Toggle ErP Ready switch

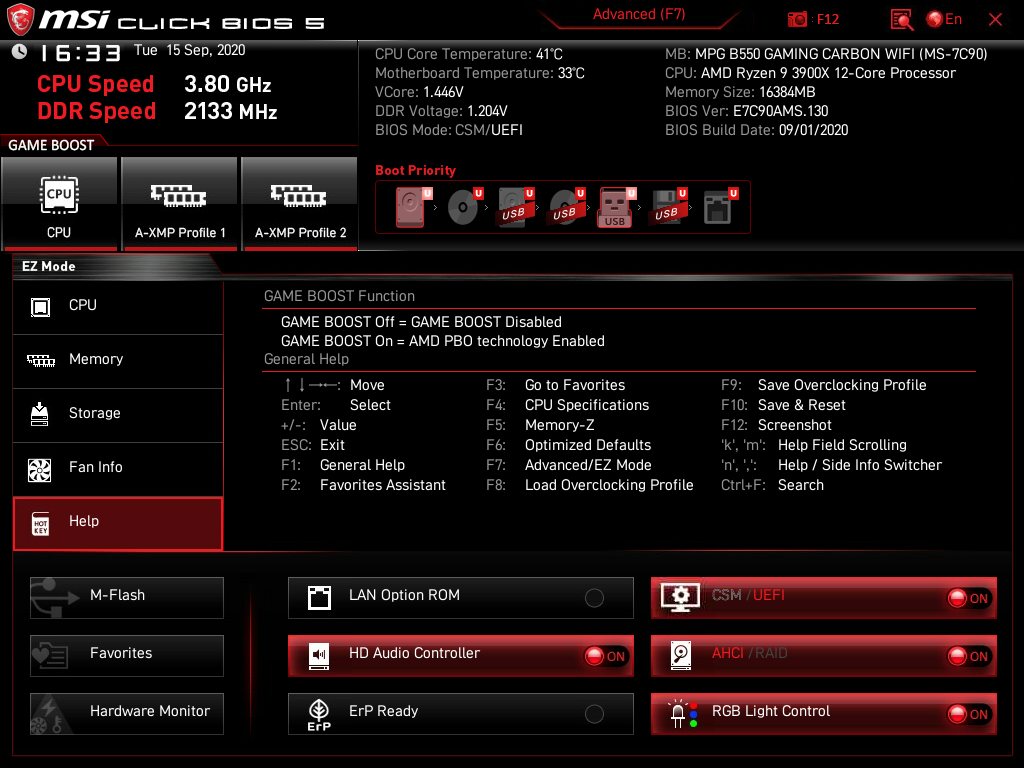point(594,714)
